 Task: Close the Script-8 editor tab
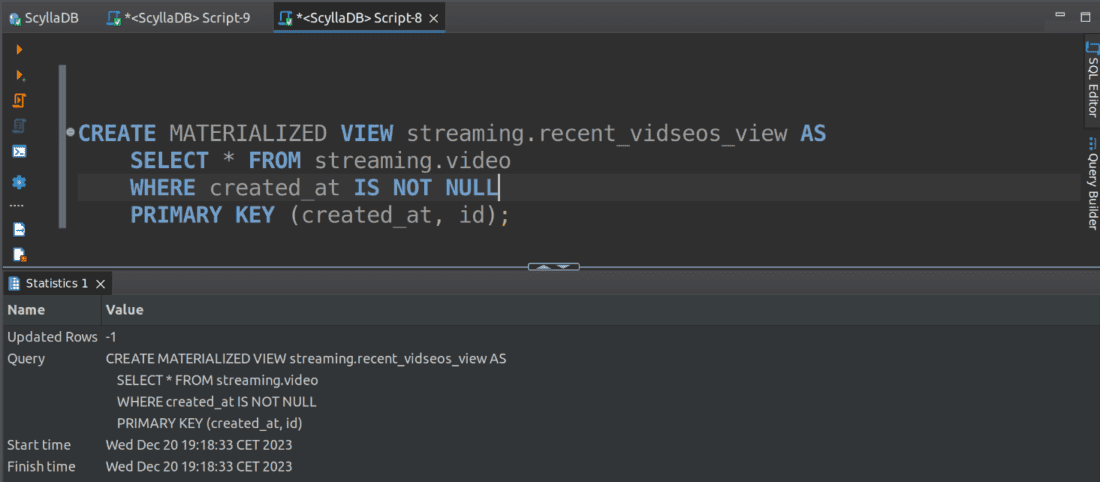[431, 18]
